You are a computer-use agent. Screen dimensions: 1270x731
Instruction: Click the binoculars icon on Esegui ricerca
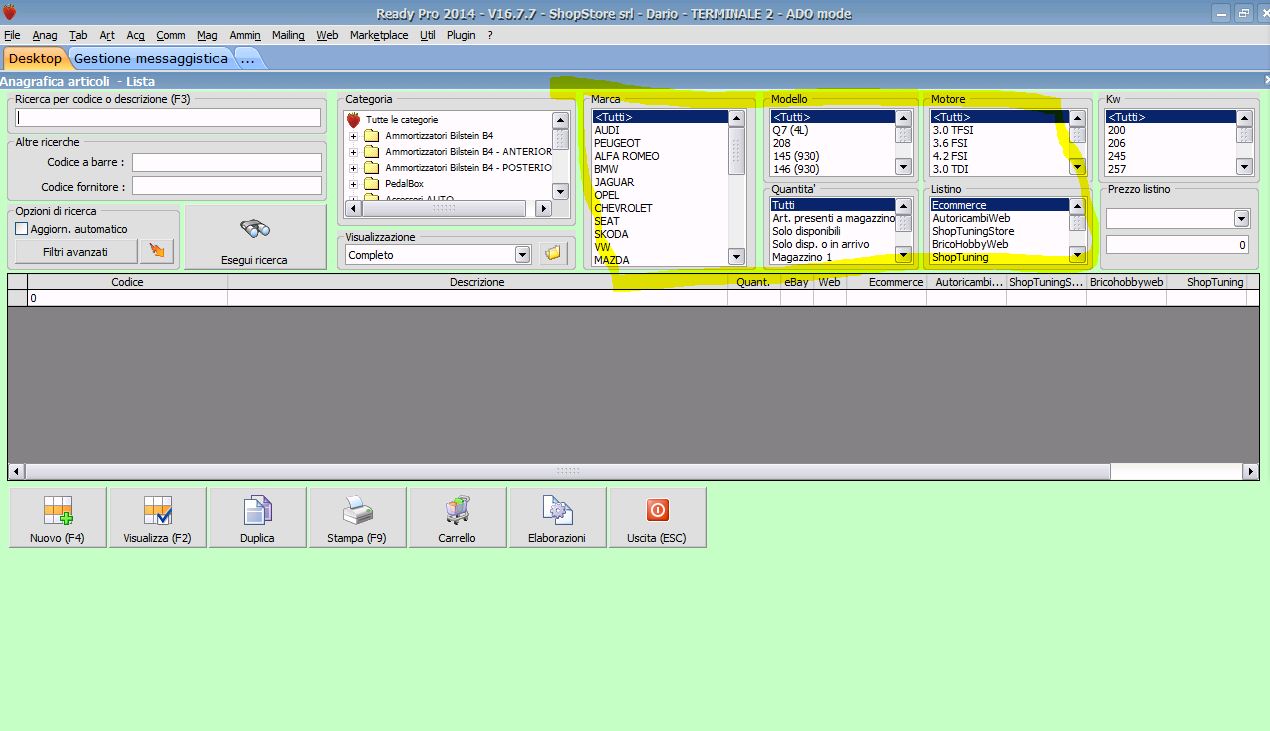256,229
